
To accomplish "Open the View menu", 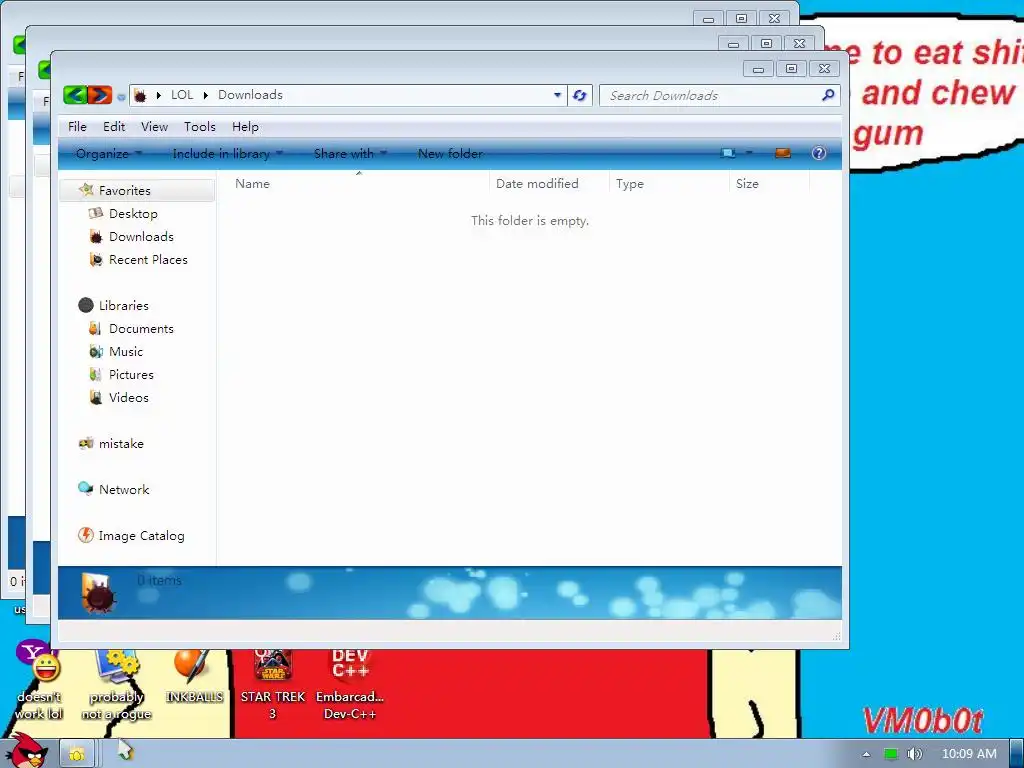I will pos(154,127).
